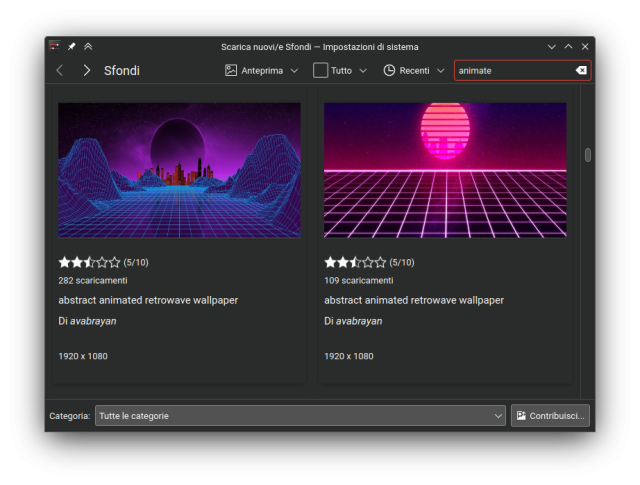Image resolution: width=640 pixels, height=485 pixels.
Task: Click the application menu icon in title bar
Action: tap(54, 46)
